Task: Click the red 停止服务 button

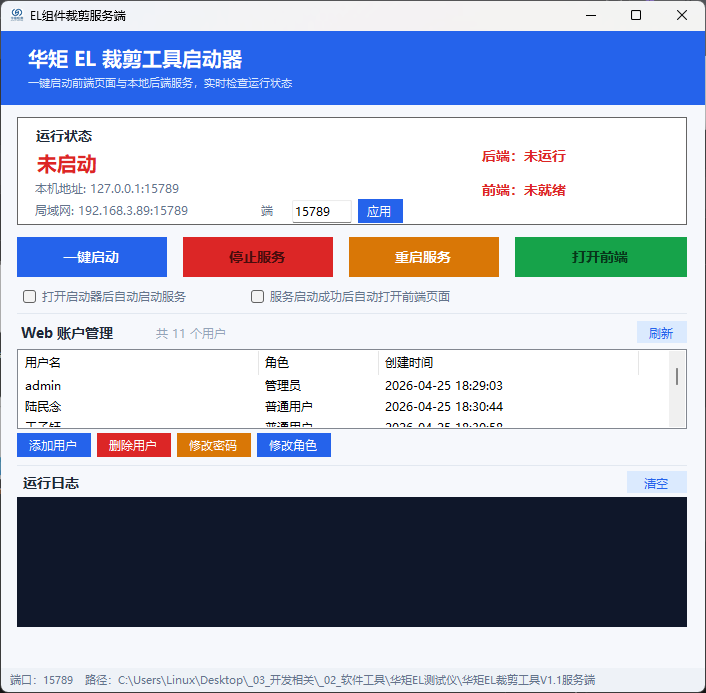Action: 258,257
